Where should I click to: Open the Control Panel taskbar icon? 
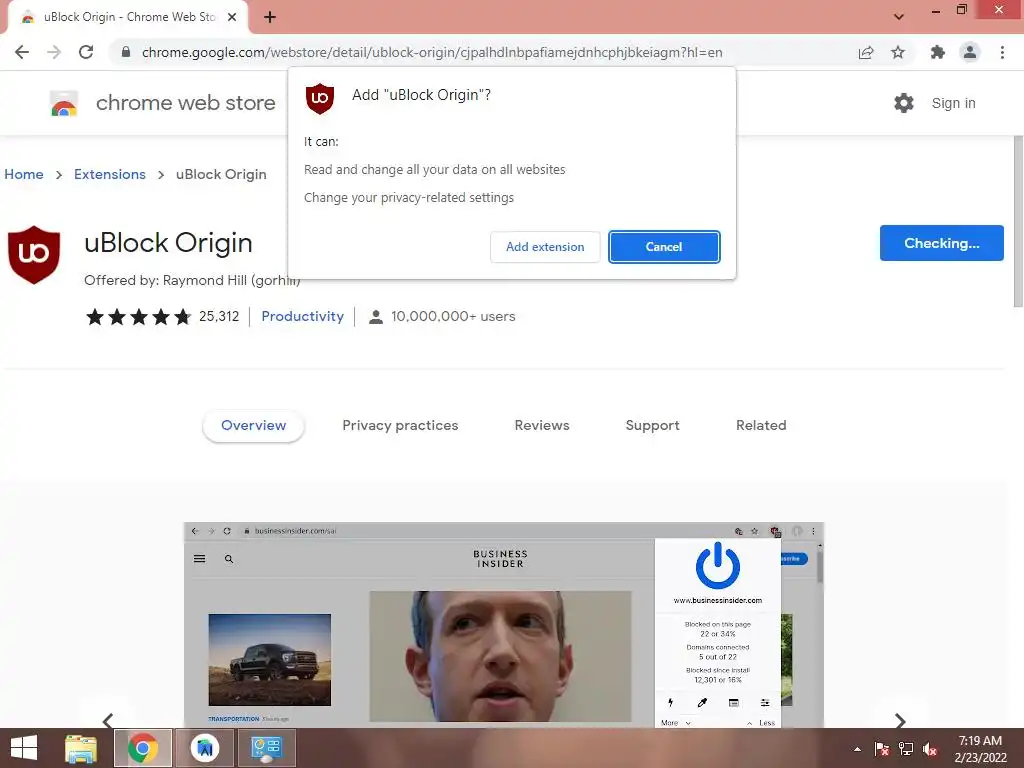click(266, 748)
